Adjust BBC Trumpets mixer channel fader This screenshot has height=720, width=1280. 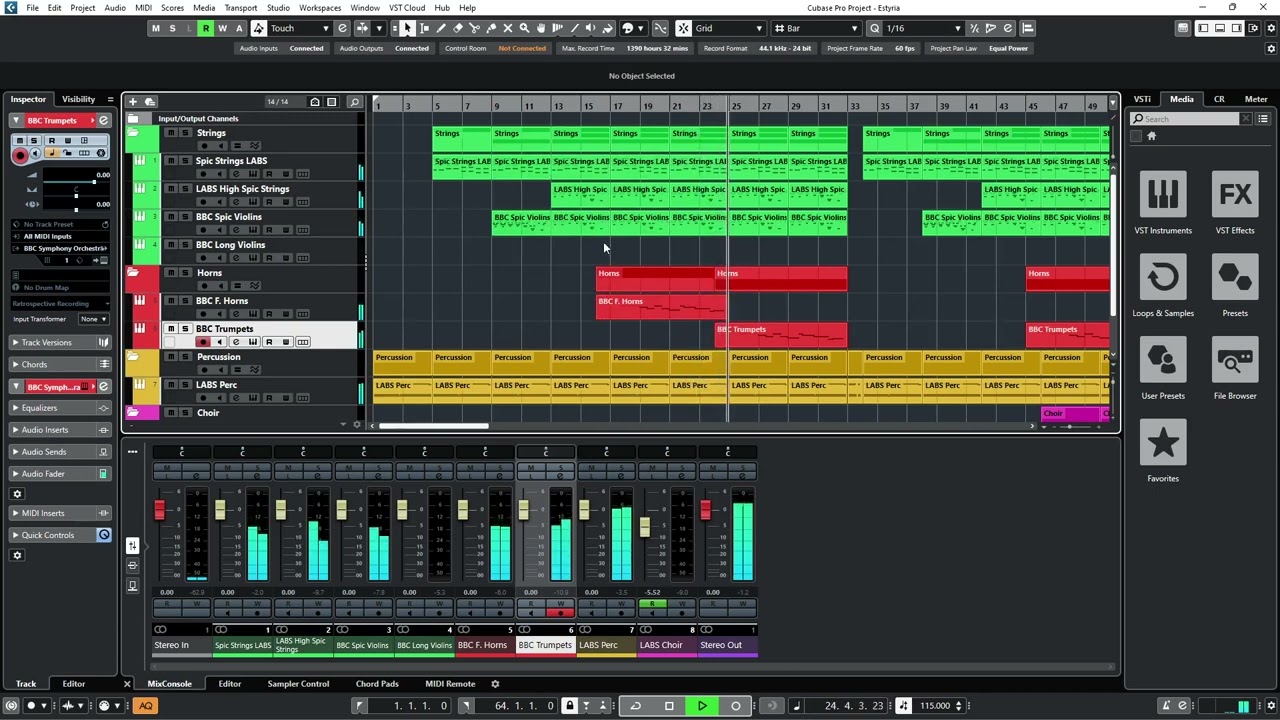[x=523, y=510]
